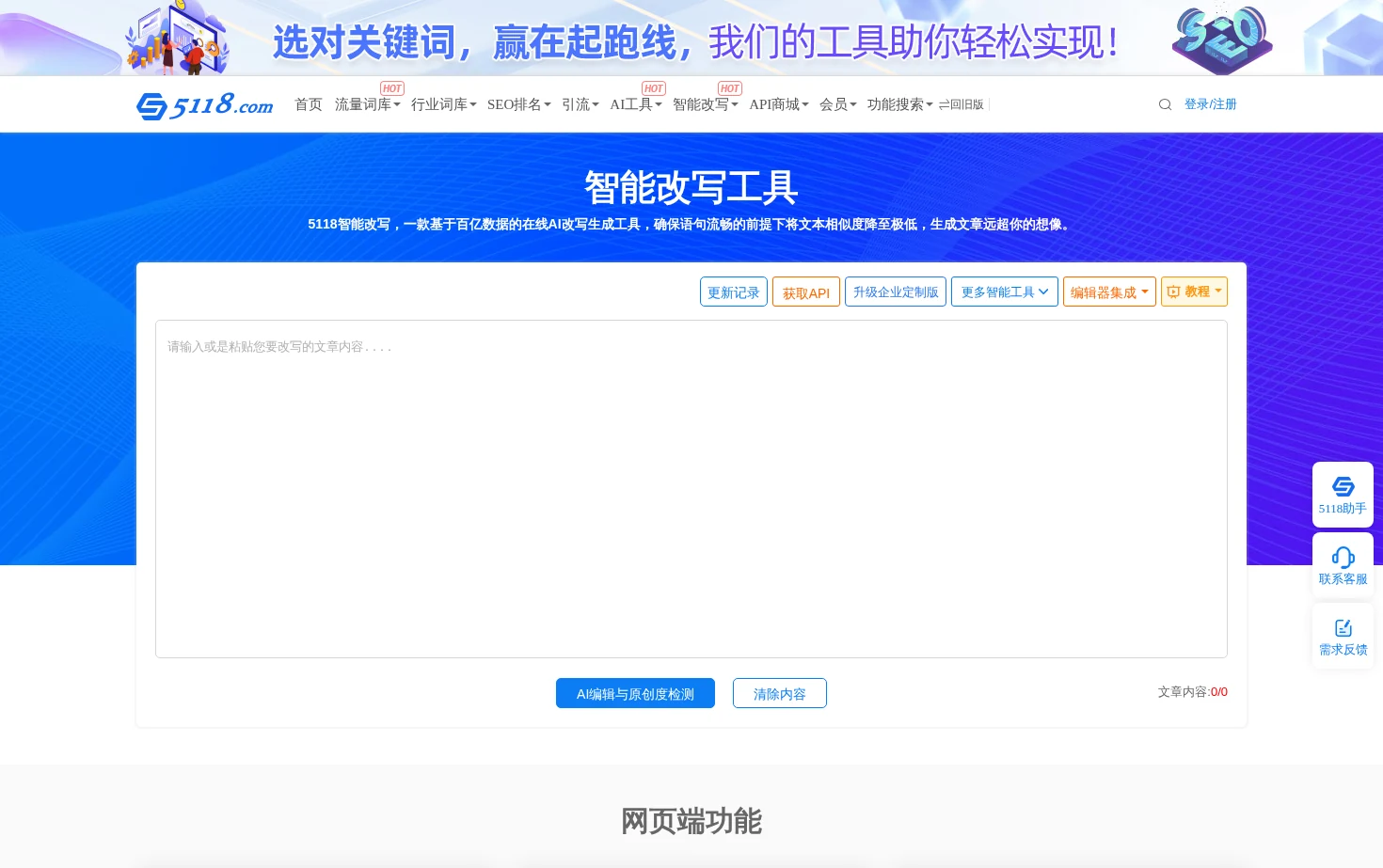
Task: Click the 文章内容 word count label
Action: coord(1192,691)
